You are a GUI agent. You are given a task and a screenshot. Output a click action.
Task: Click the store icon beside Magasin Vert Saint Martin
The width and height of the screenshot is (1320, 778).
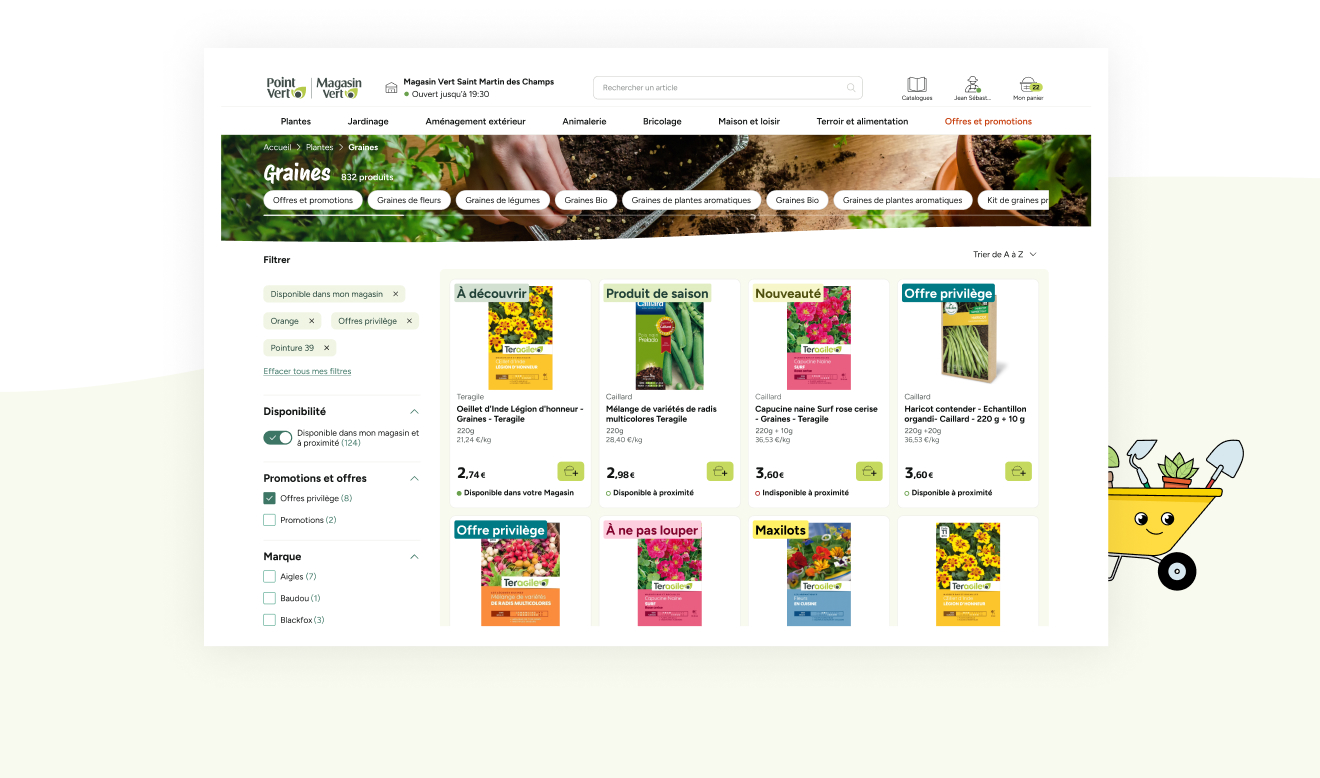click(x=391, y=88)
